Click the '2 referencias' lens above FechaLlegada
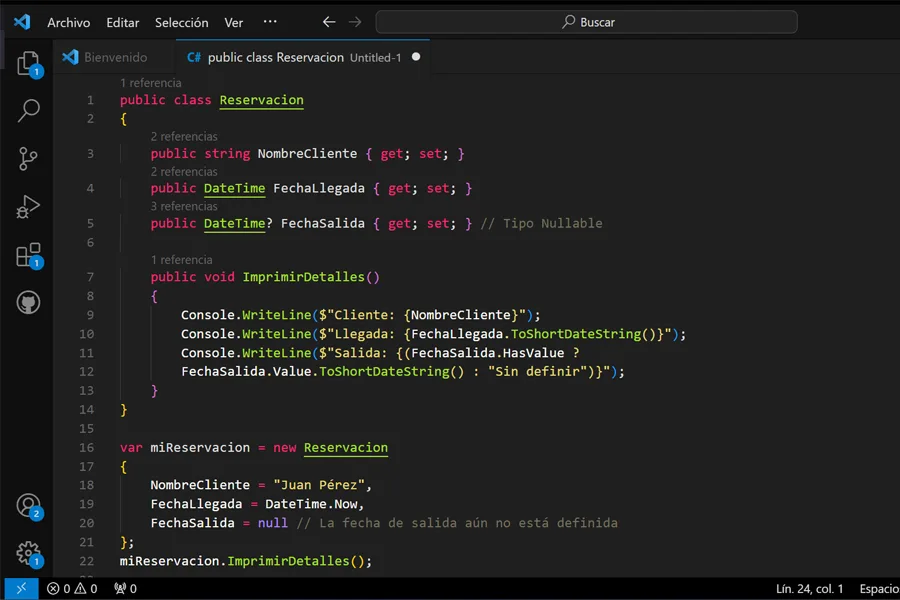900x600 pixels. [184, 172]
